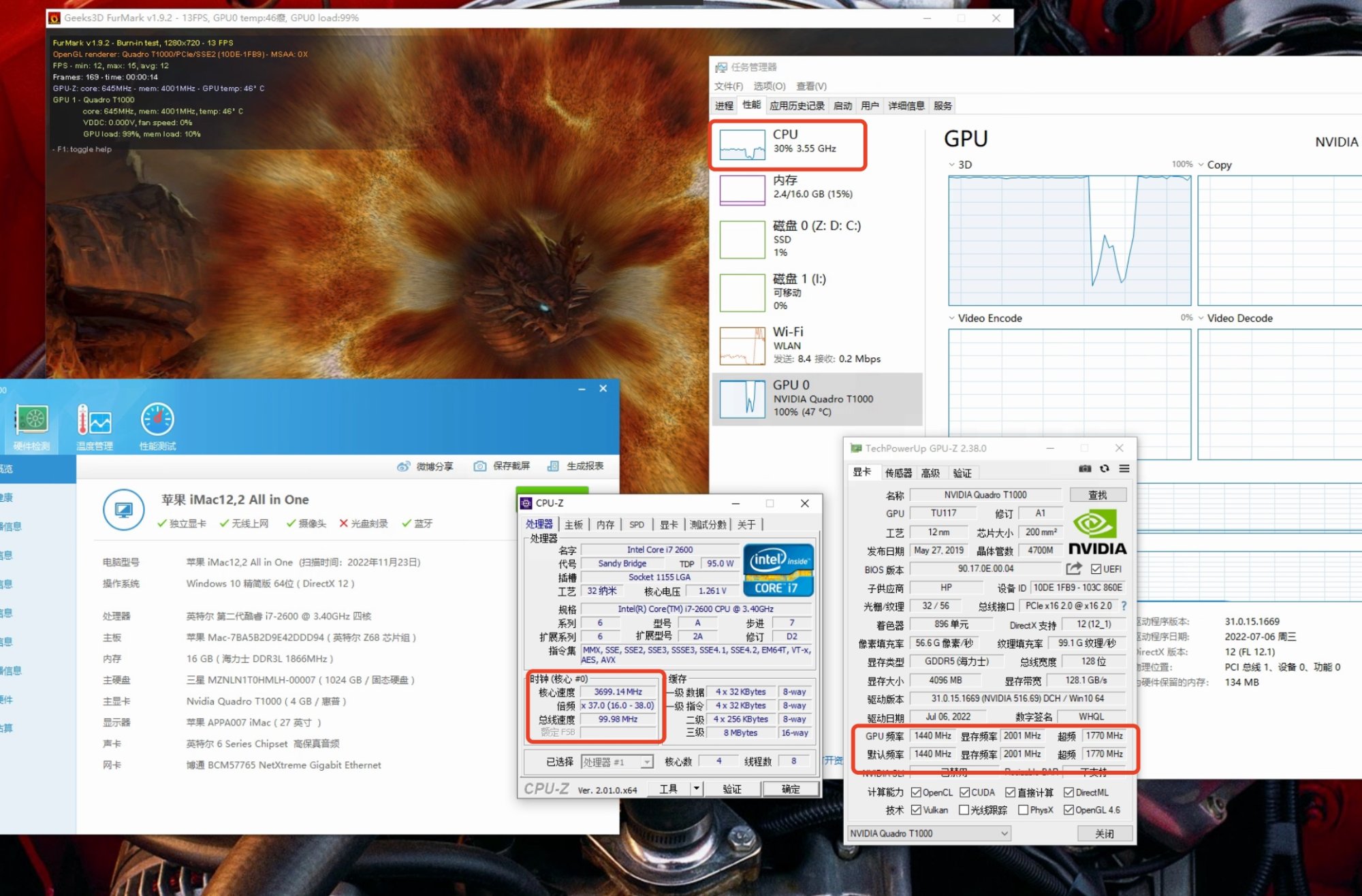Screen dimensions: 1362x896
Task: Click 关闭 button in GPU-Z
Action: click(x=1105, y=833)
